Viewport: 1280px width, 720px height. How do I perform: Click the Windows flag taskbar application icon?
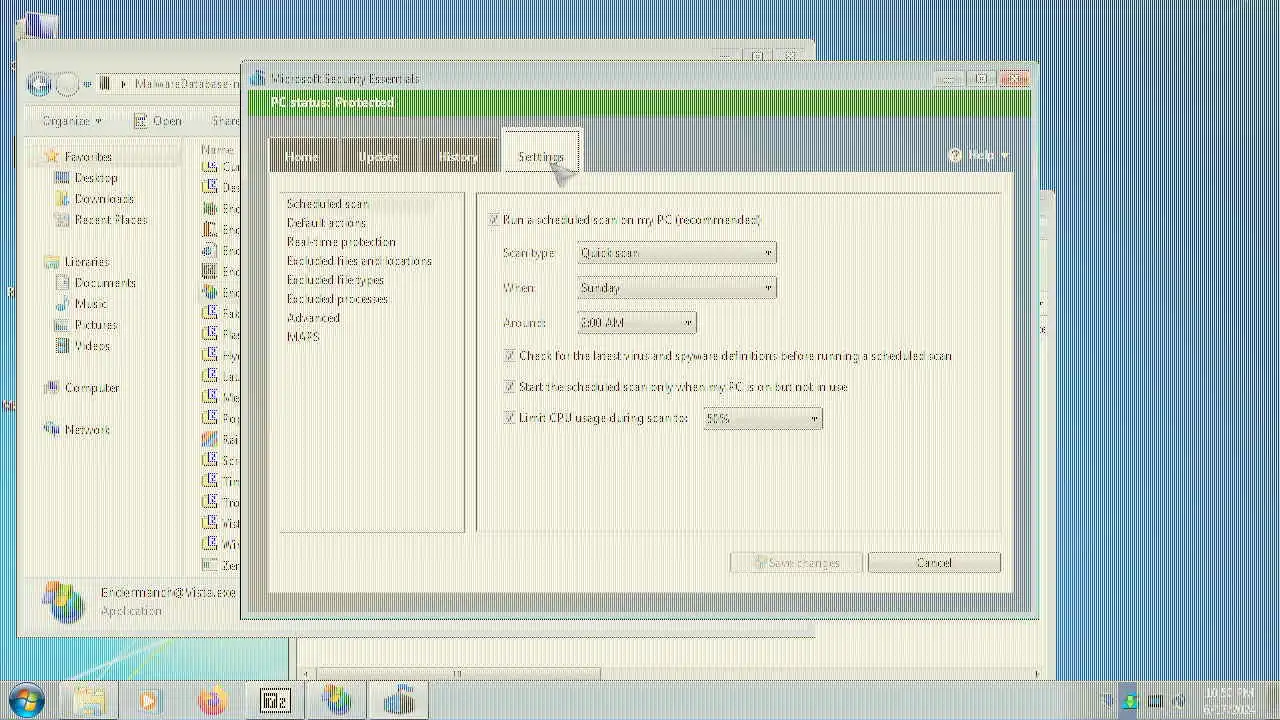pyautogui.click(x=337, y=701)
